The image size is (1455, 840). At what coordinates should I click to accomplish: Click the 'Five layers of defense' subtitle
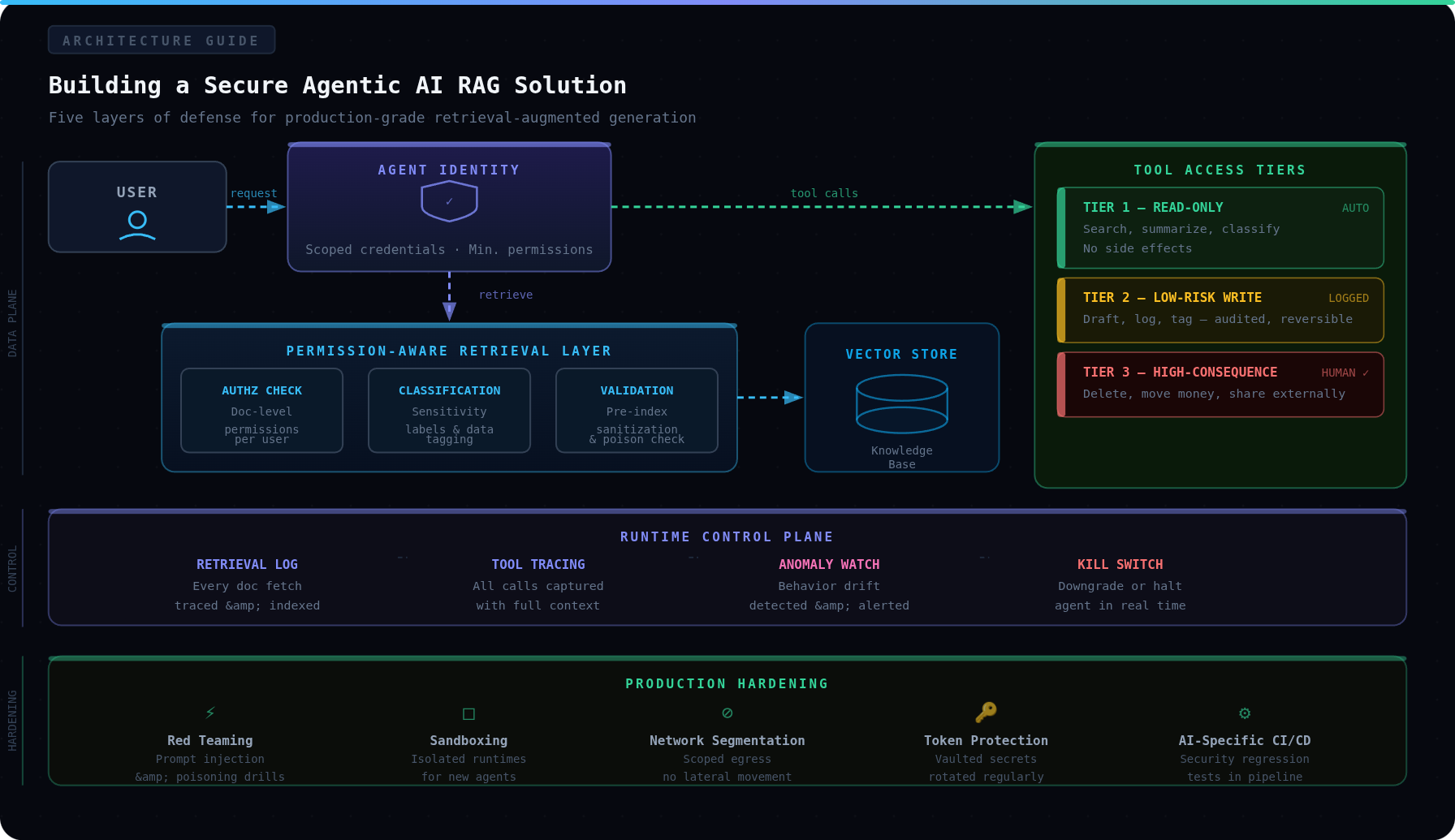[372, 118]
